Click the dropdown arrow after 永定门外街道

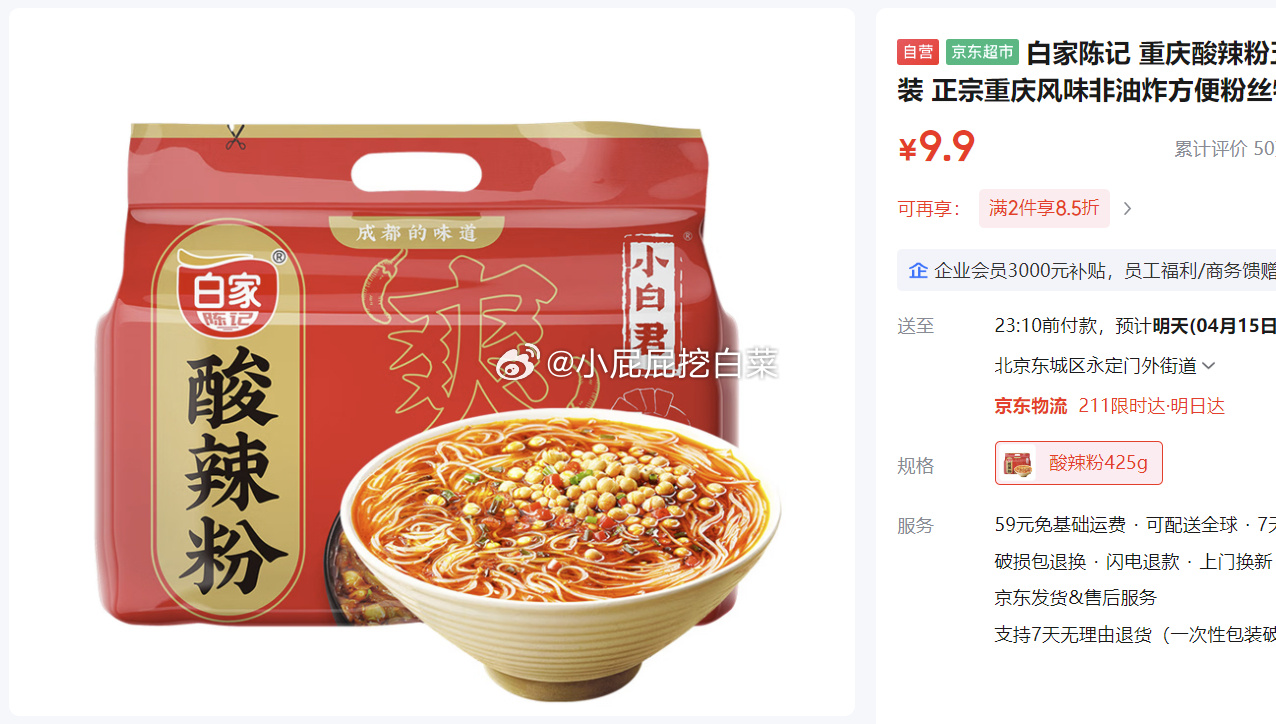[1208, 366]
